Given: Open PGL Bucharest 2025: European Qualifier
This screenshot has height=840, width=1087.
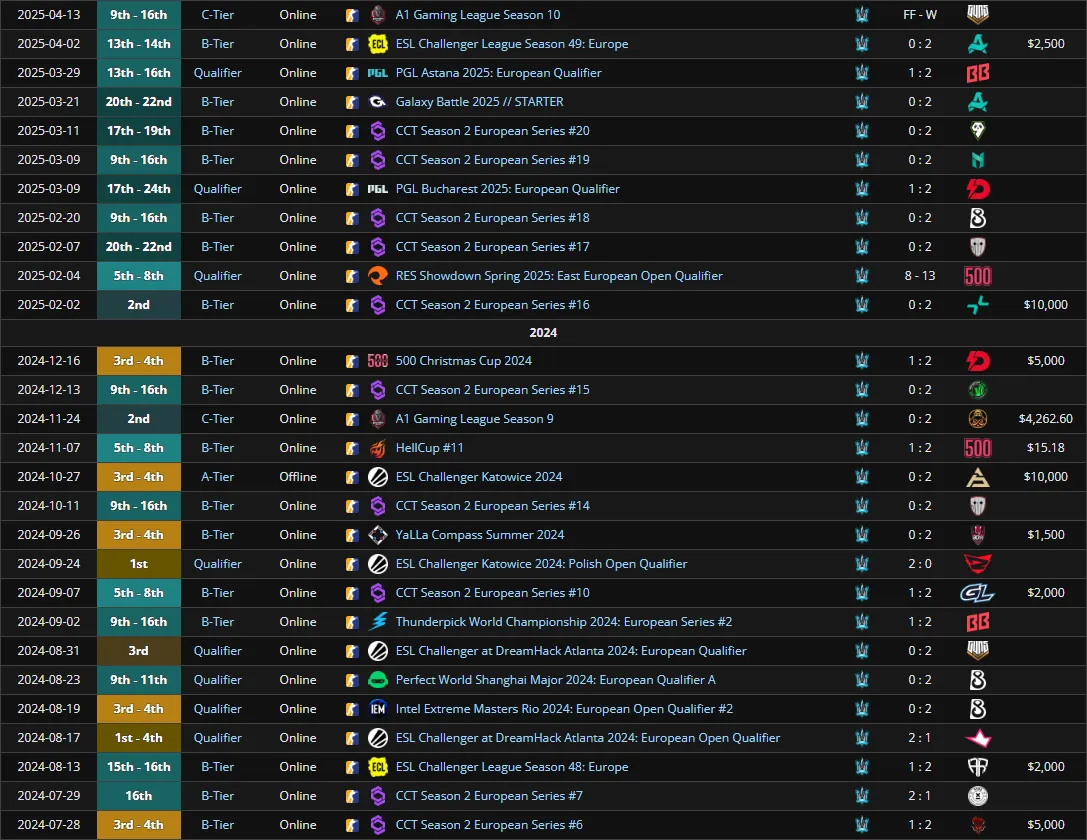Looking at the screenshot, I should (x=507, y=189).
